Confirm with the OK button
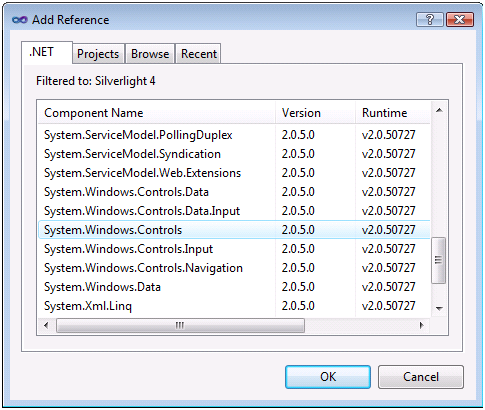The width and height of the screenshot is (485, 410). [x=328, y=377]
